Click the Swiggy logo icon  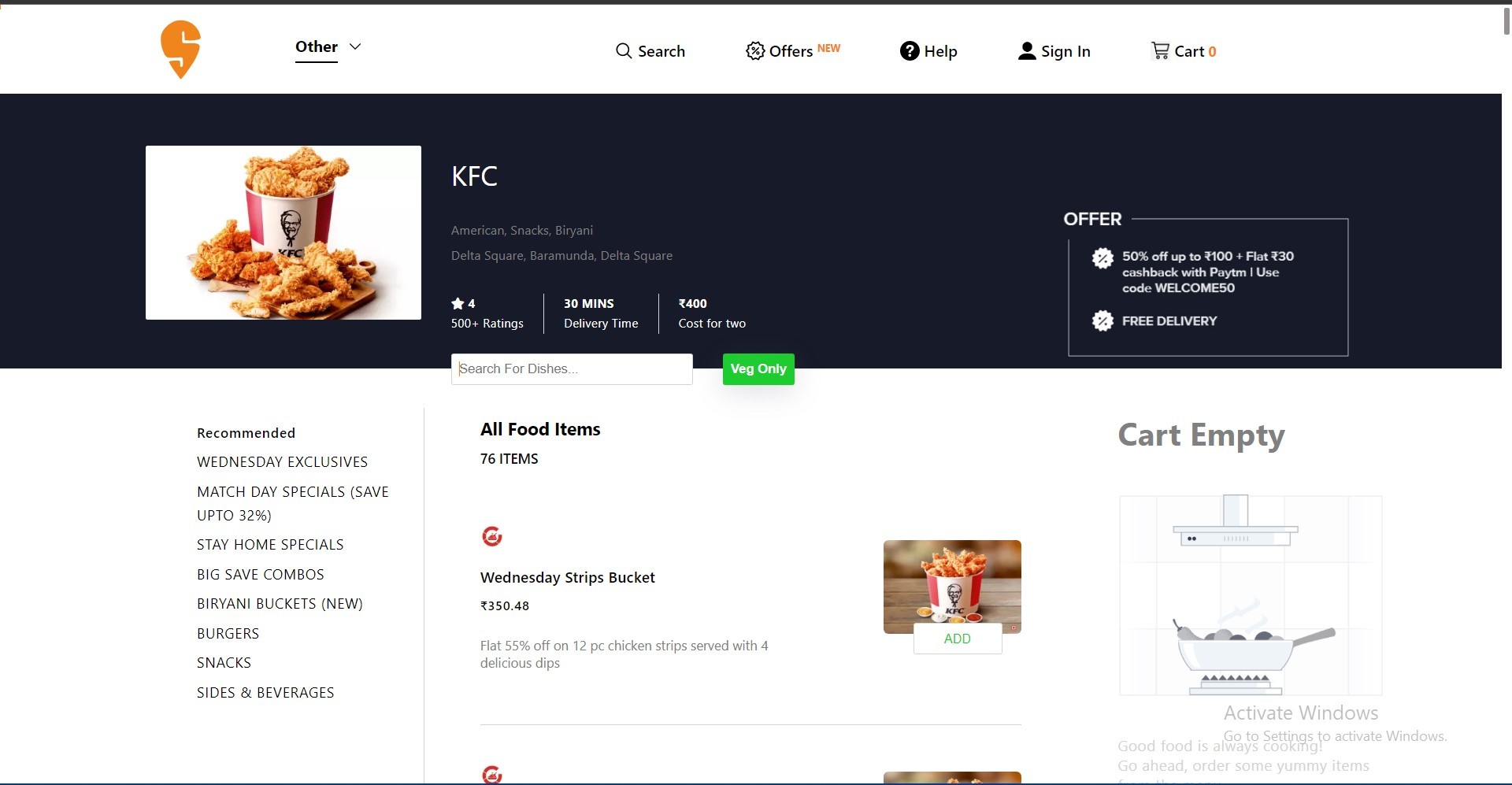tap(180, 50)
